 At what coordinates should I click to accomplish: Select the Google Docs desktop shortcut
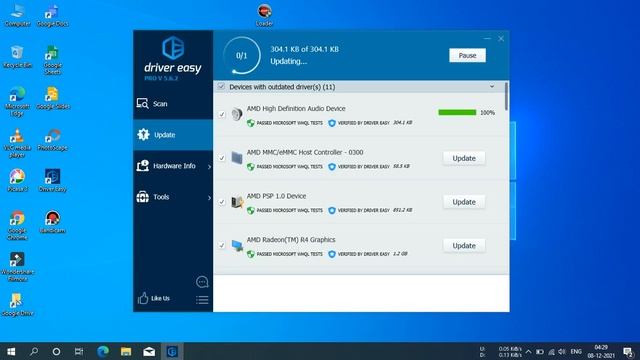[52, 16]
